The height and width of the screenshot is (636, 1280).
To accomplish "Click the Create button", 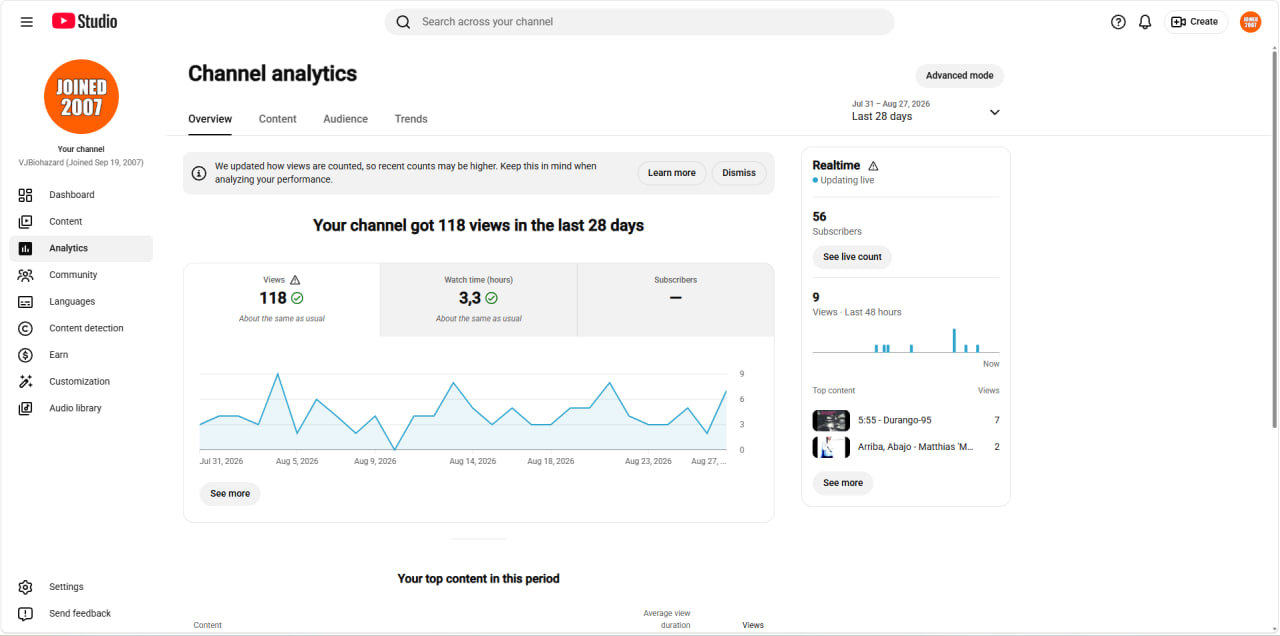I will click(x=1195, y=22).
